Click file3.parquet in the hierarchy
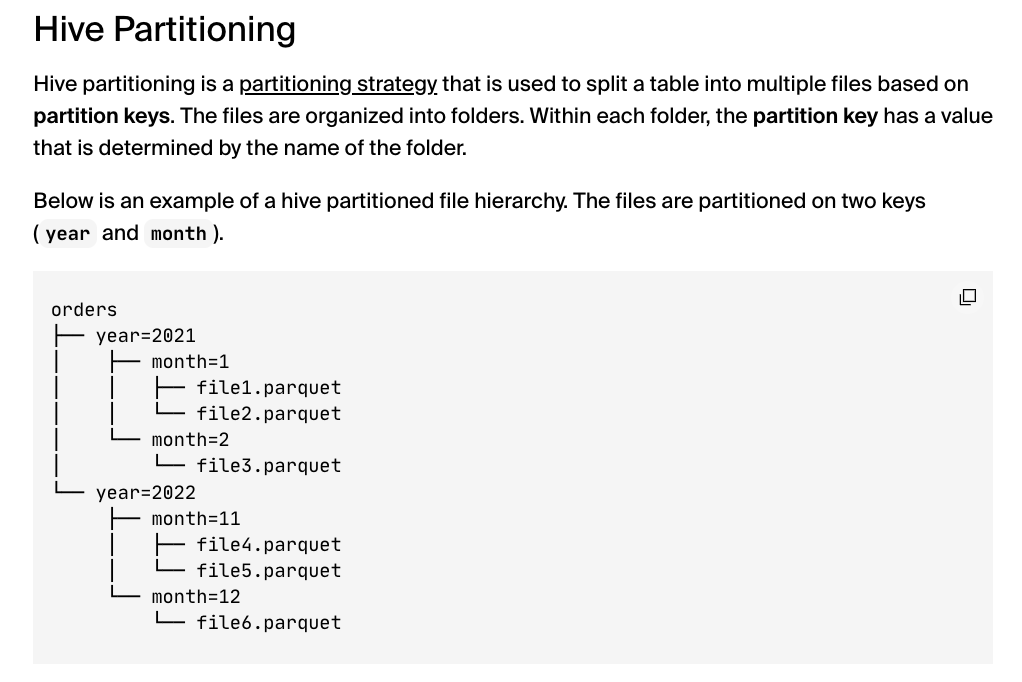1022x682 pixels. click(x=268, y=466)
